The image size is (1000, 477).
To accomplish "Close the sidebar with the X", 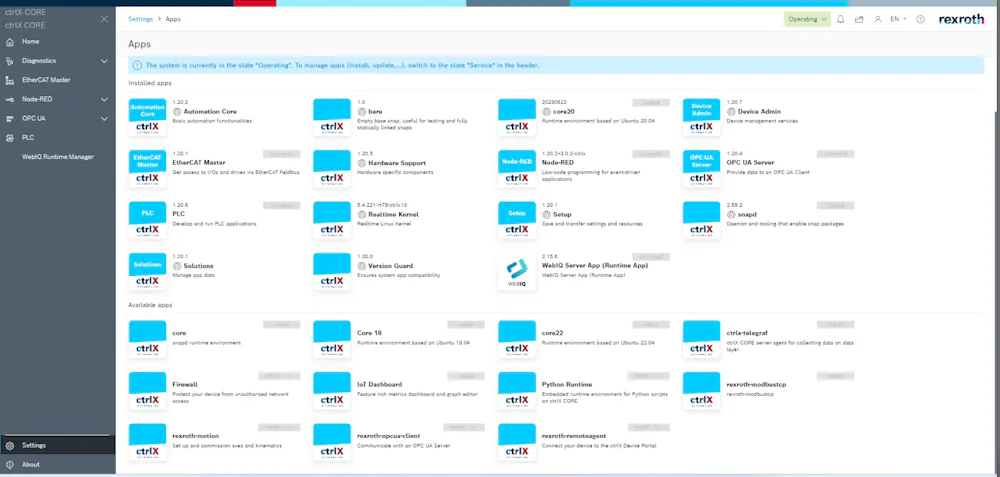I will click(105, 19).
